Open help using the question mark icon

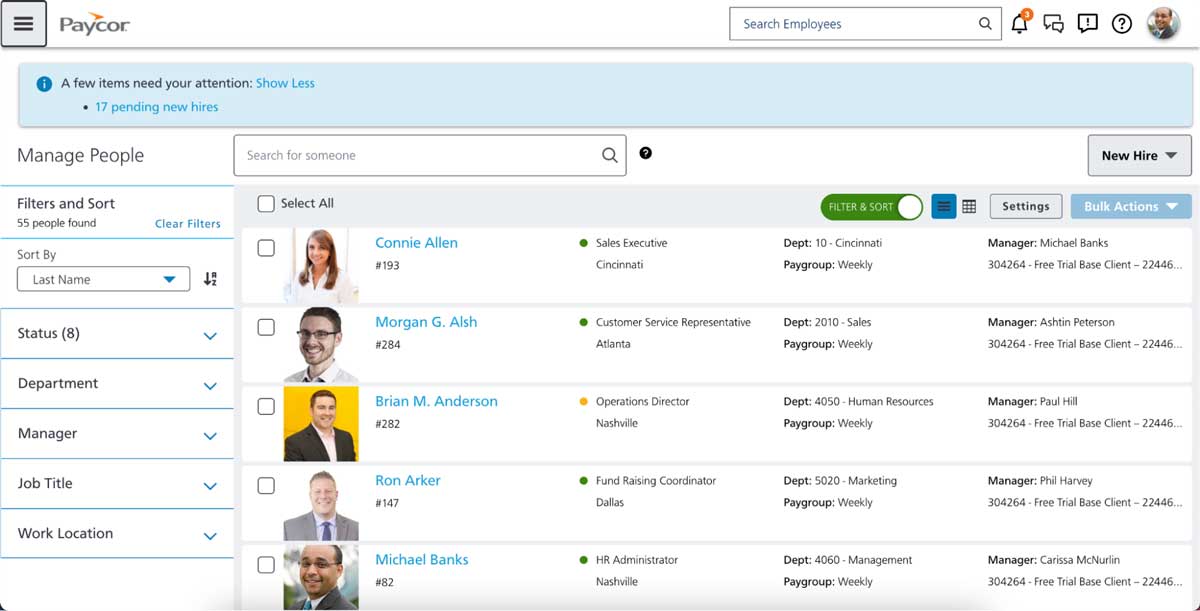click(1121, 23)
